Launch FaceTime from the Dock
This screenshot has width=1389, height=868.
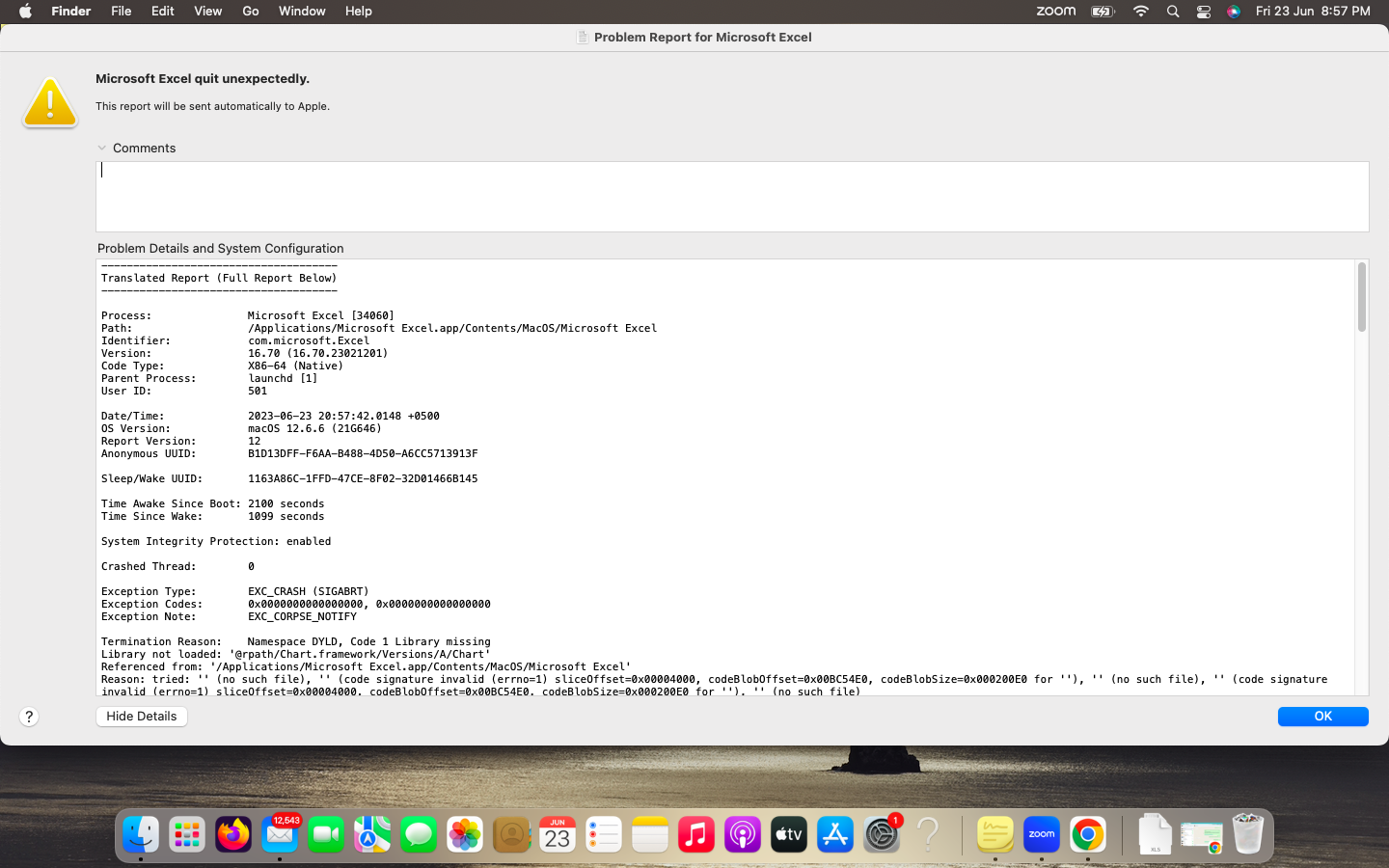coord(326,834)
